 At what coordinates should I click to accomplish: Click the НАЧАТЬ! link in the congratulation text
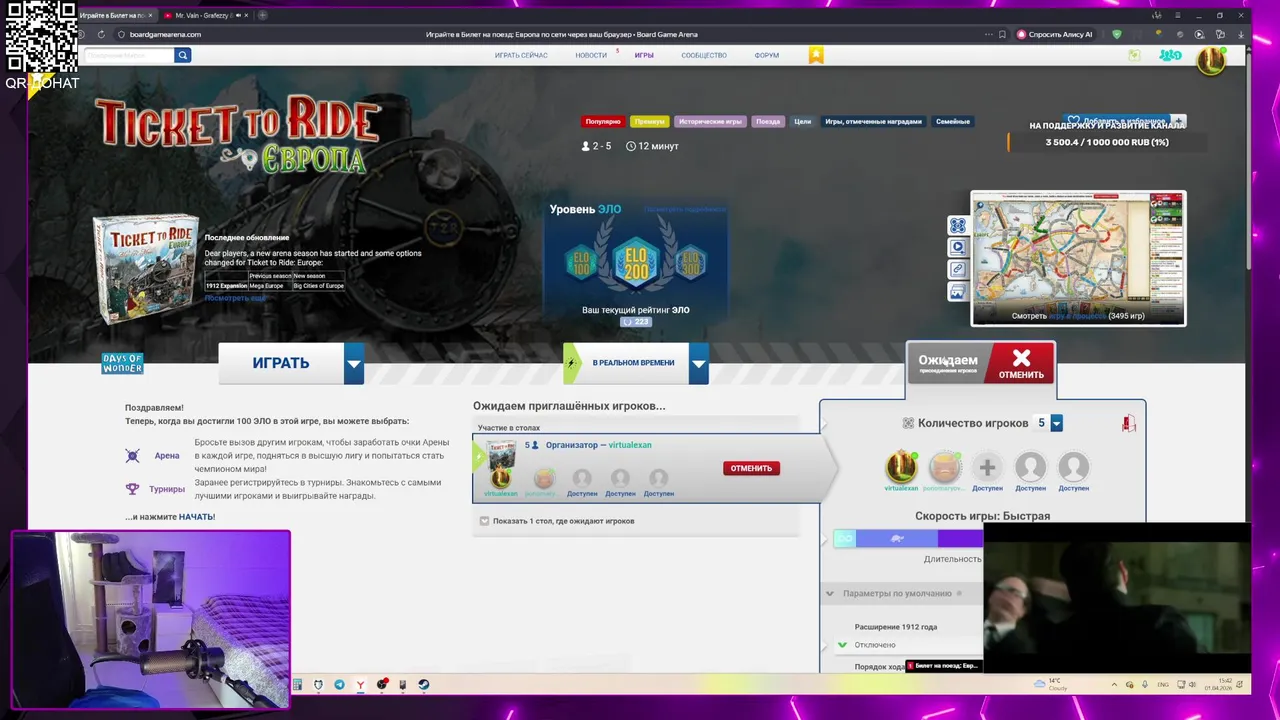click(x=197, y=517)
